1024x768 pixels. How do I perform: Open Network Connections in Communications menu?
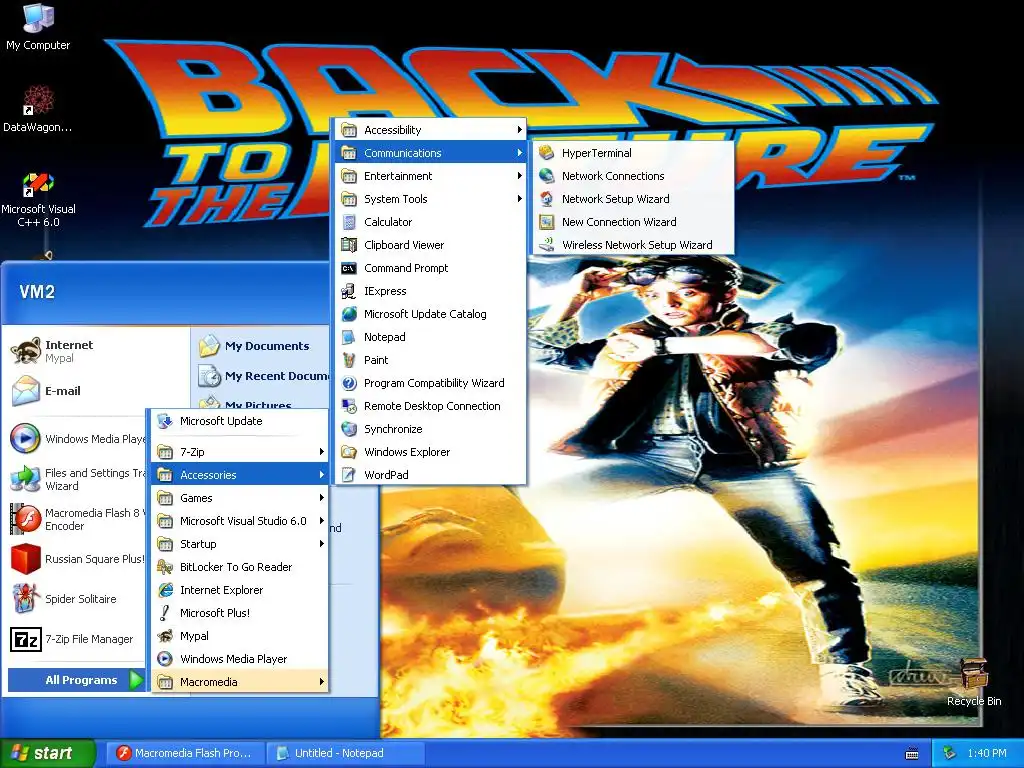point(633,176)
